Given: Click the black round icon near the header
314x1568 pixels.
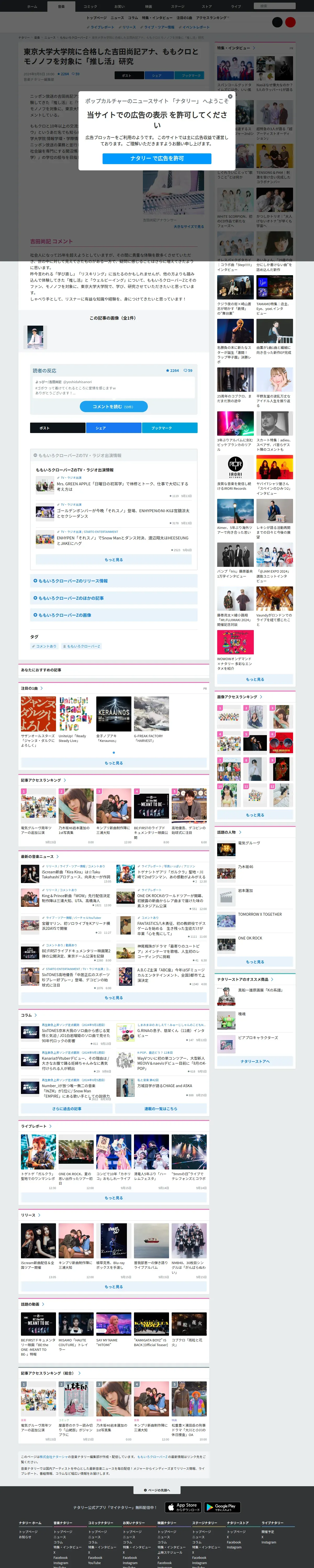Looking at the screenshot, I should 277,22.
